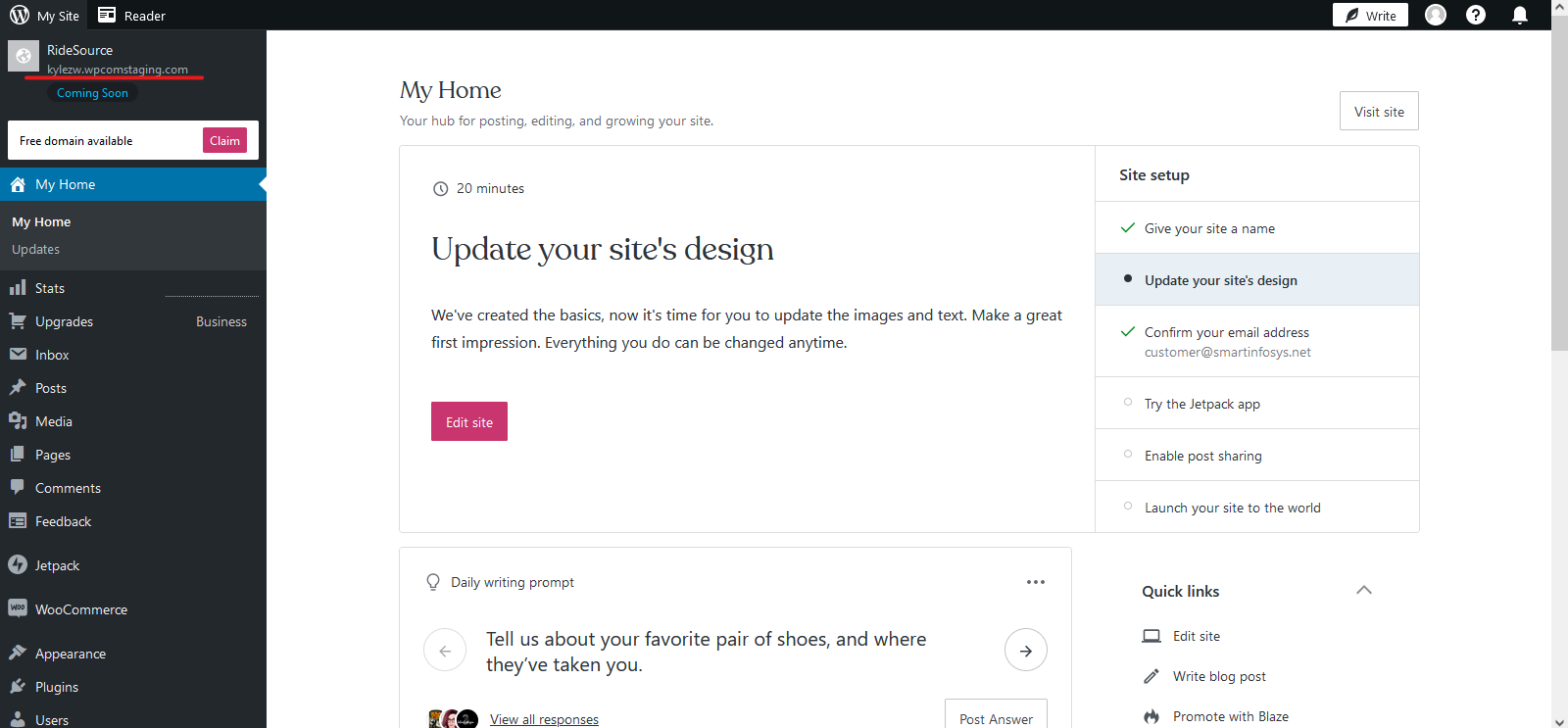Claim the free domain
Image resolution: width=1568 pixels, height=728 pixels.
[224, 140]
